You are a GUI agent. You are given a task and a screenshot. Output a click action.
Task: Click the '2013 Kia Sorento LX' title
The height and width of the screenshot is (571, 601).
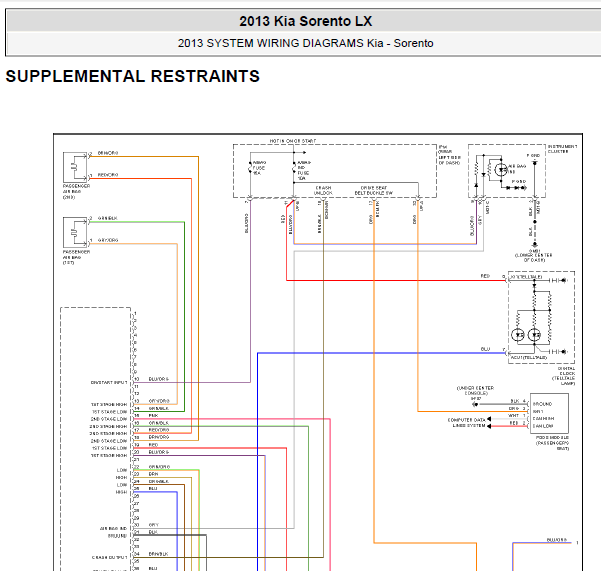305,21
